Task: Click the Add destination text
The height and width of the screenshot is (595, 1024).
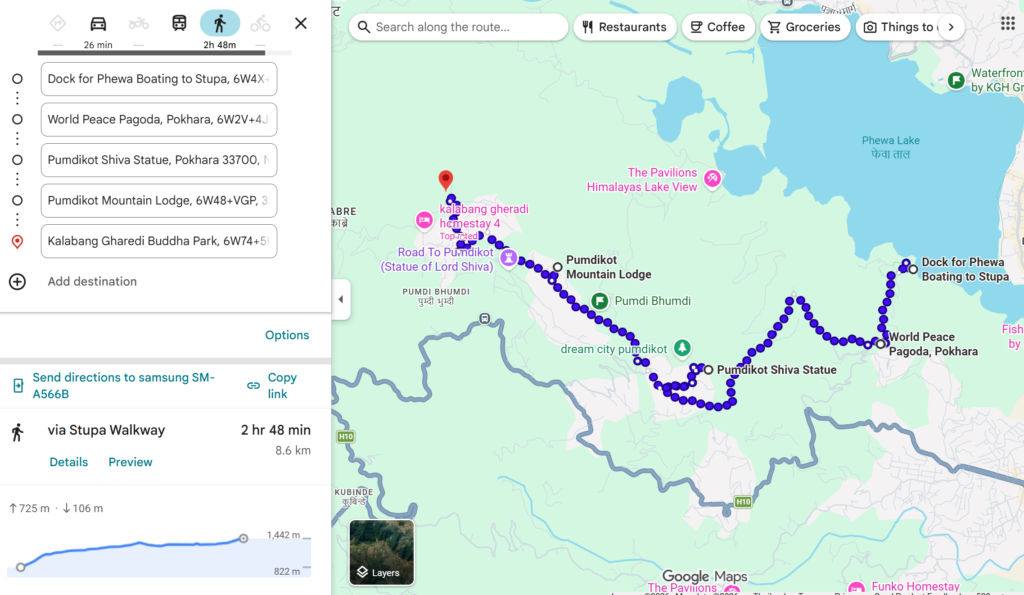Action: (x=92, y=281)
